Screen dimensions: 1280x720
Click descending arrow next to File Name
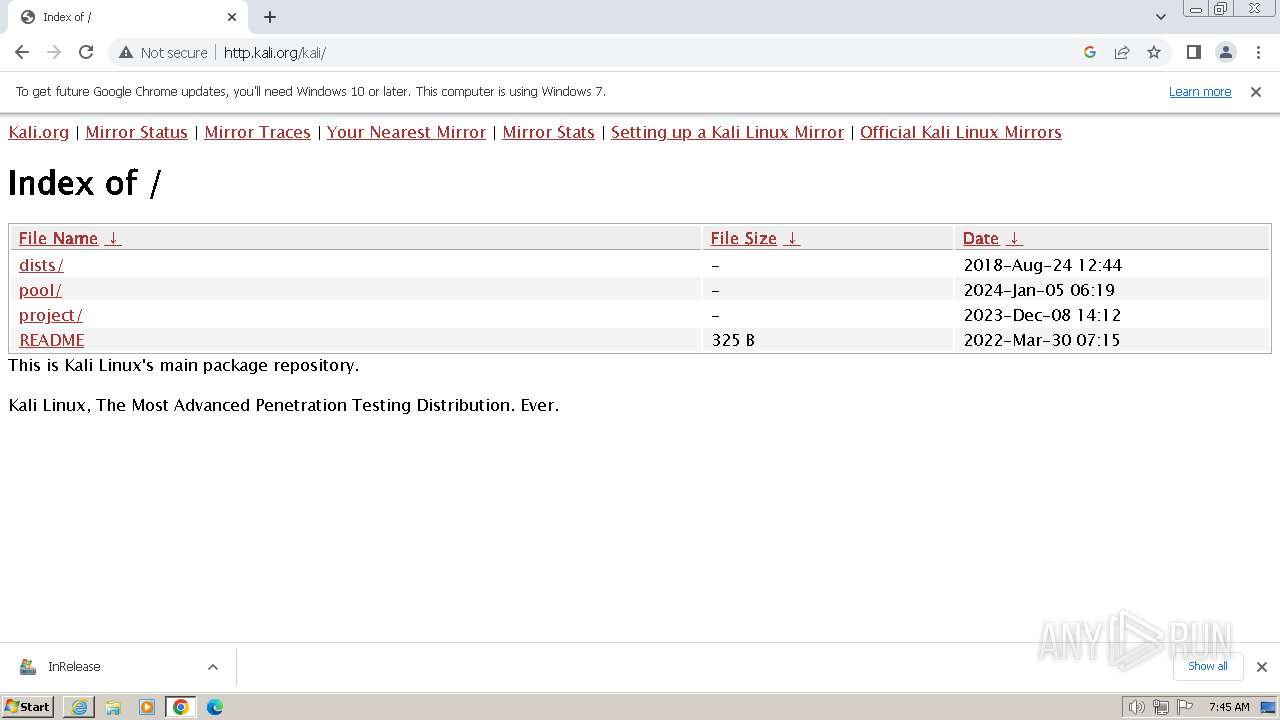coord(113,238)
